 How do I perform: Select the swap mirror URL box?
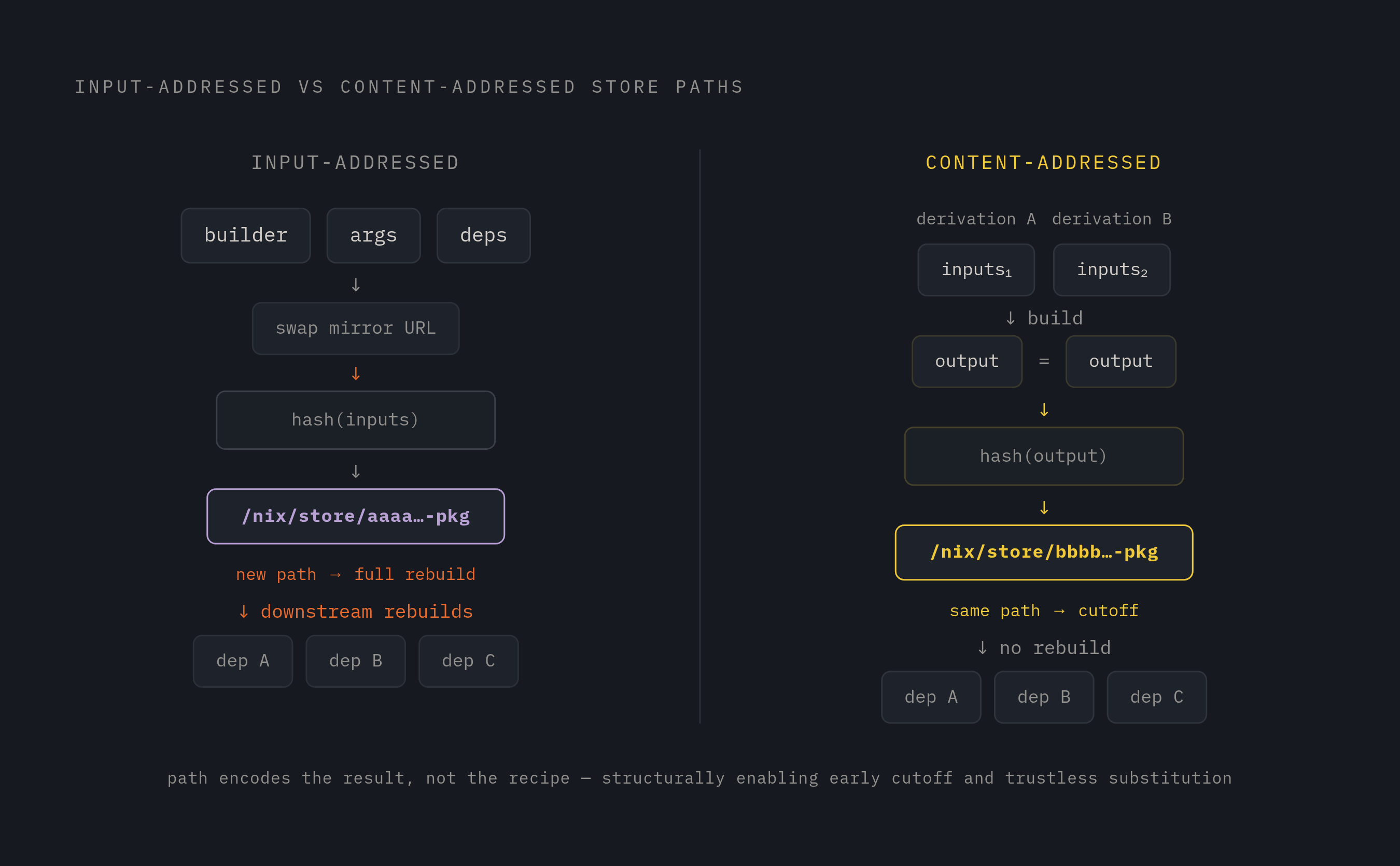pos(356,329)
